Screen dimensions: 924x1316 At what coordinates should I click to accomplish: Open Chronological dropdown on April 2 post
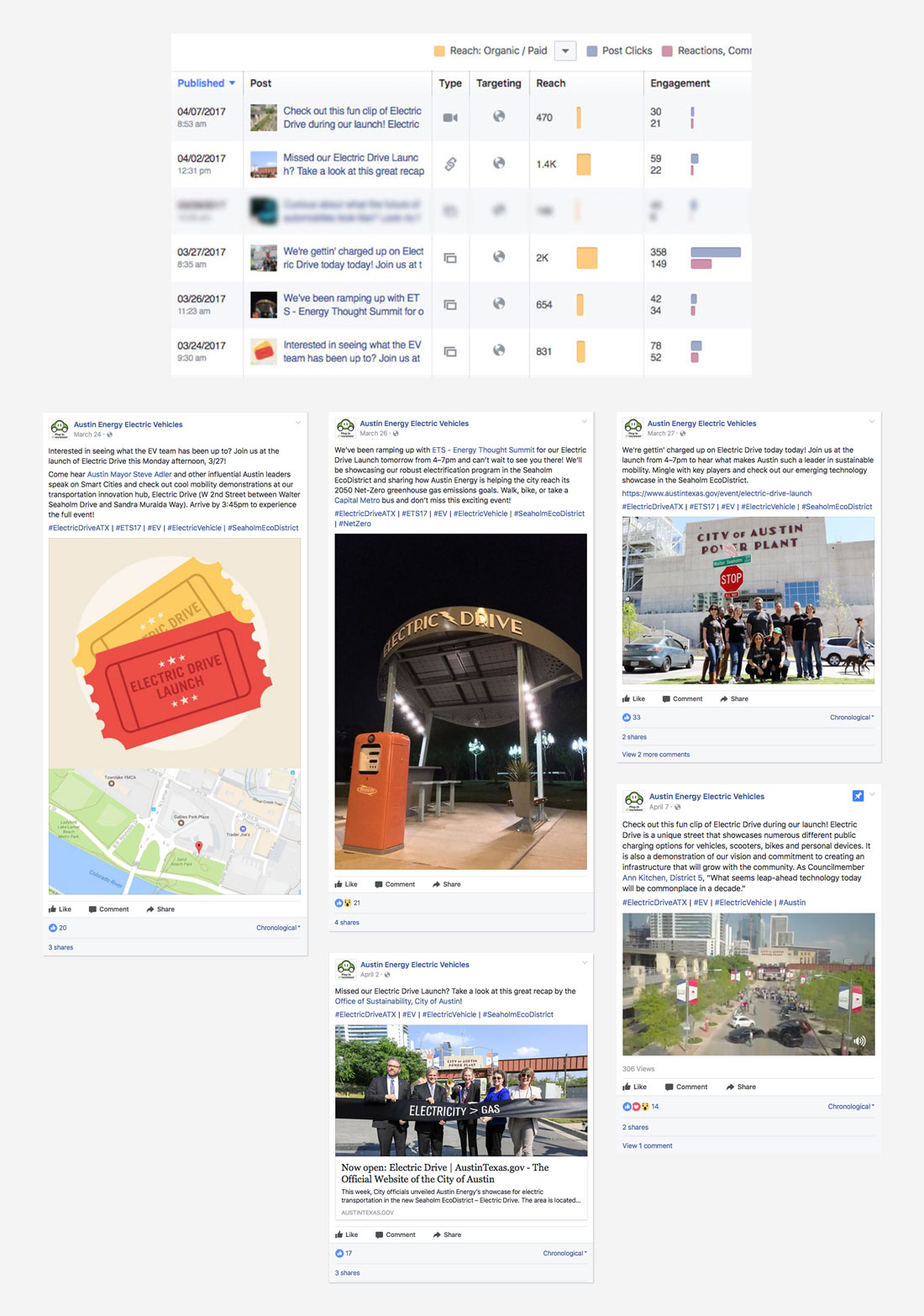click(x=564, y=1253)
